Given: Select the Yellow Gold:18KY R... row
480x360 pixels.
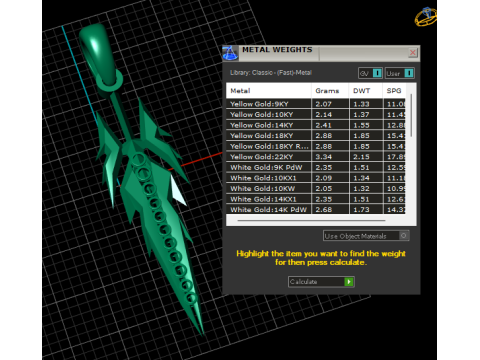Looking at the screenshot, I should tap(316, 146).
